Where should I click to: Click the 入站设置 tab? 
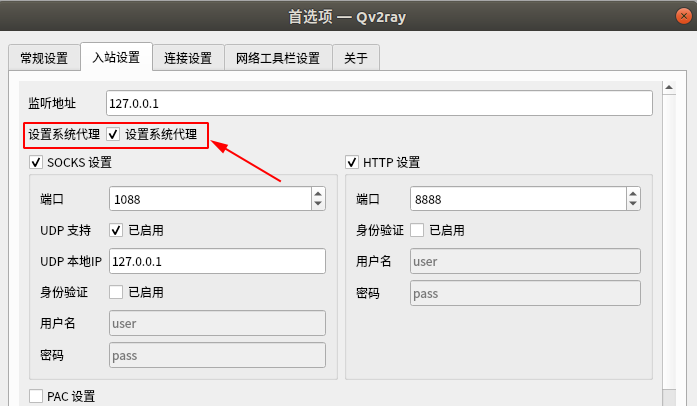click(116, 57)
